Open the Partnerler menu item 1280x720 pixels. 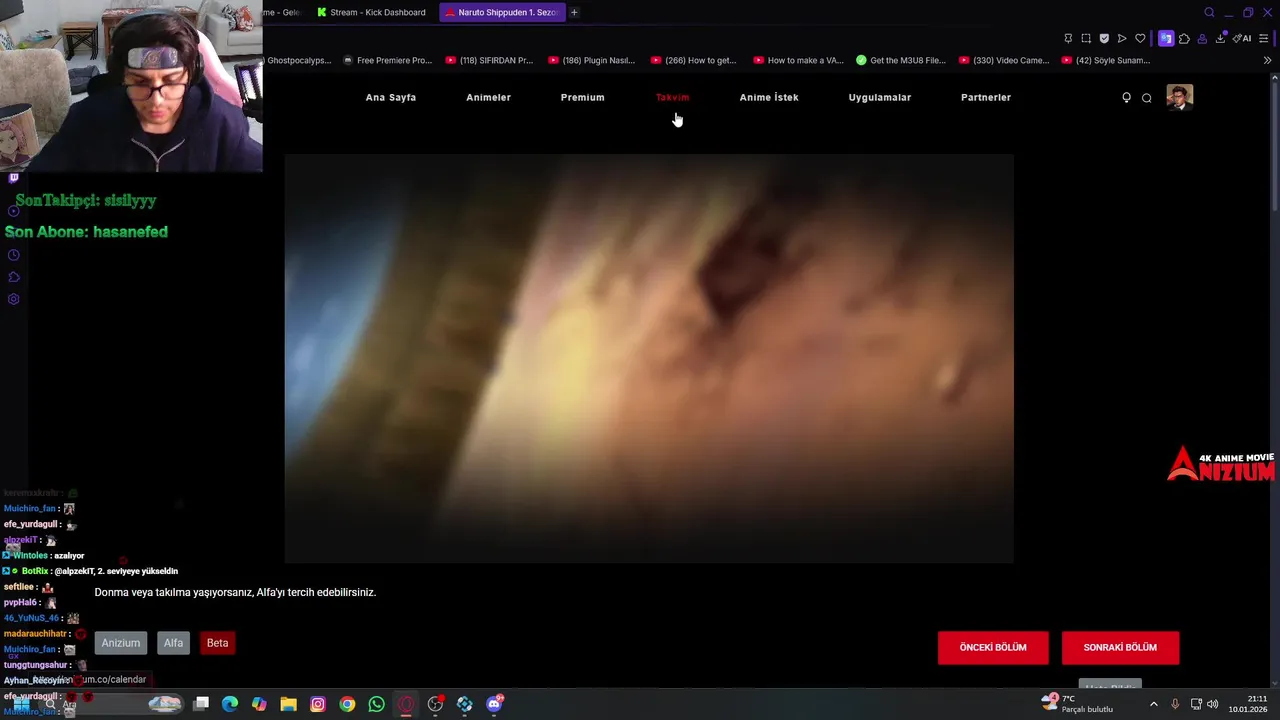tap(986, 97)
